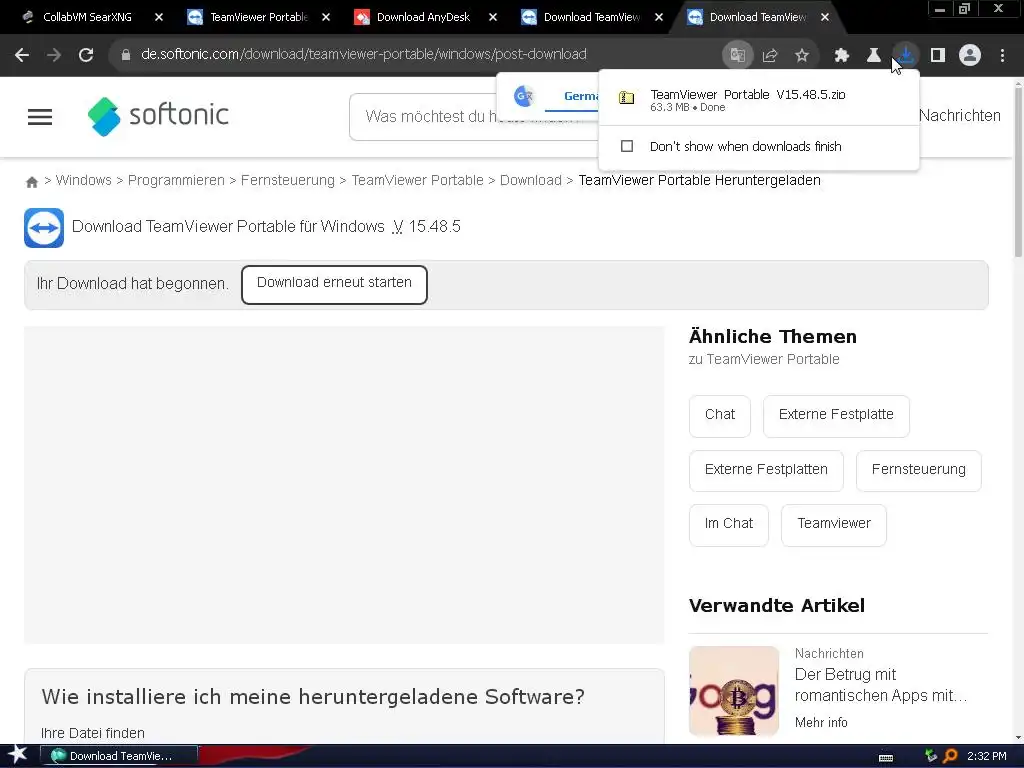
Task: Open Softonic hamburger menu
Action: pos(40,117)
